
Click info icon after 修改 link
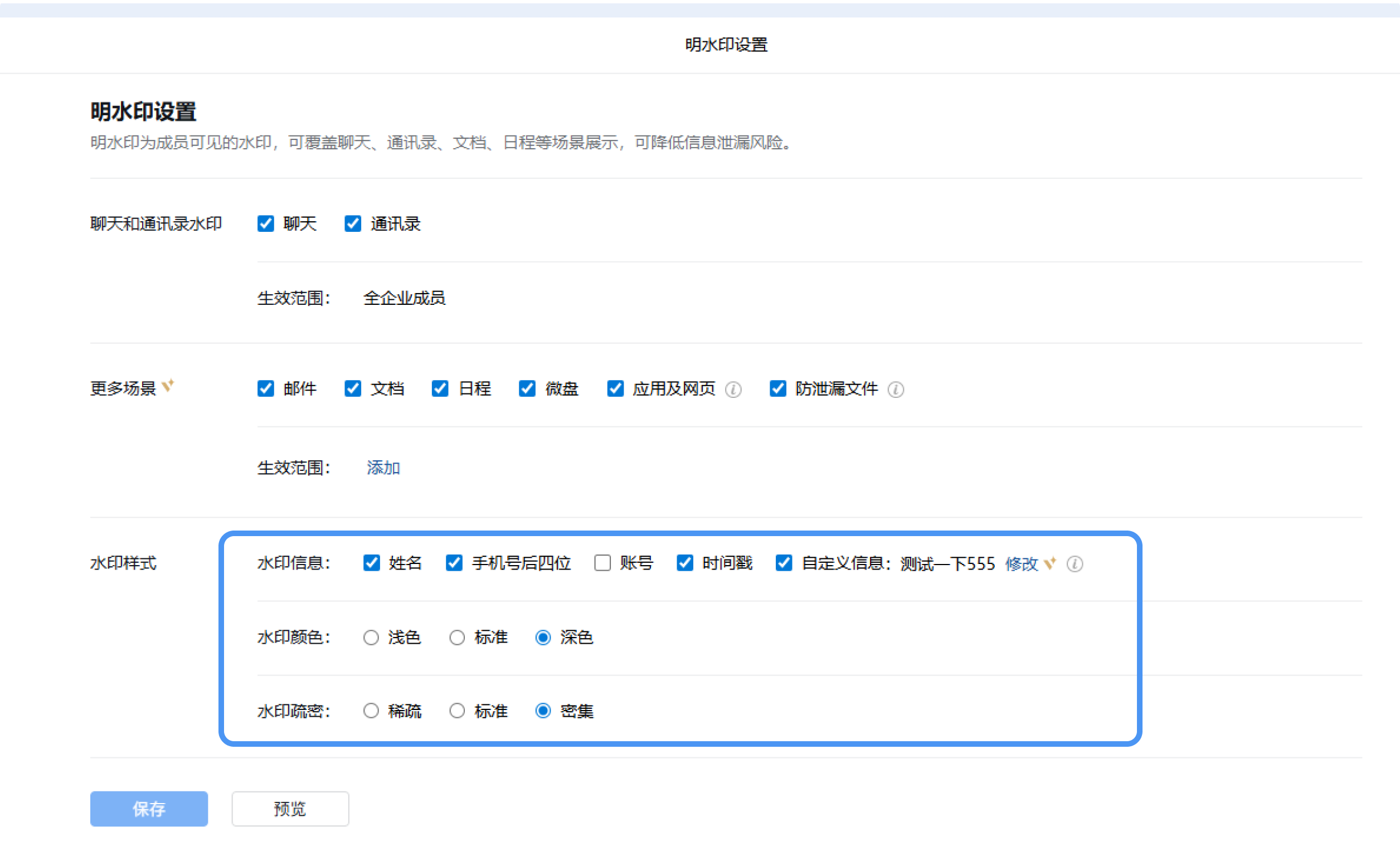click(x=1075, y=564)
